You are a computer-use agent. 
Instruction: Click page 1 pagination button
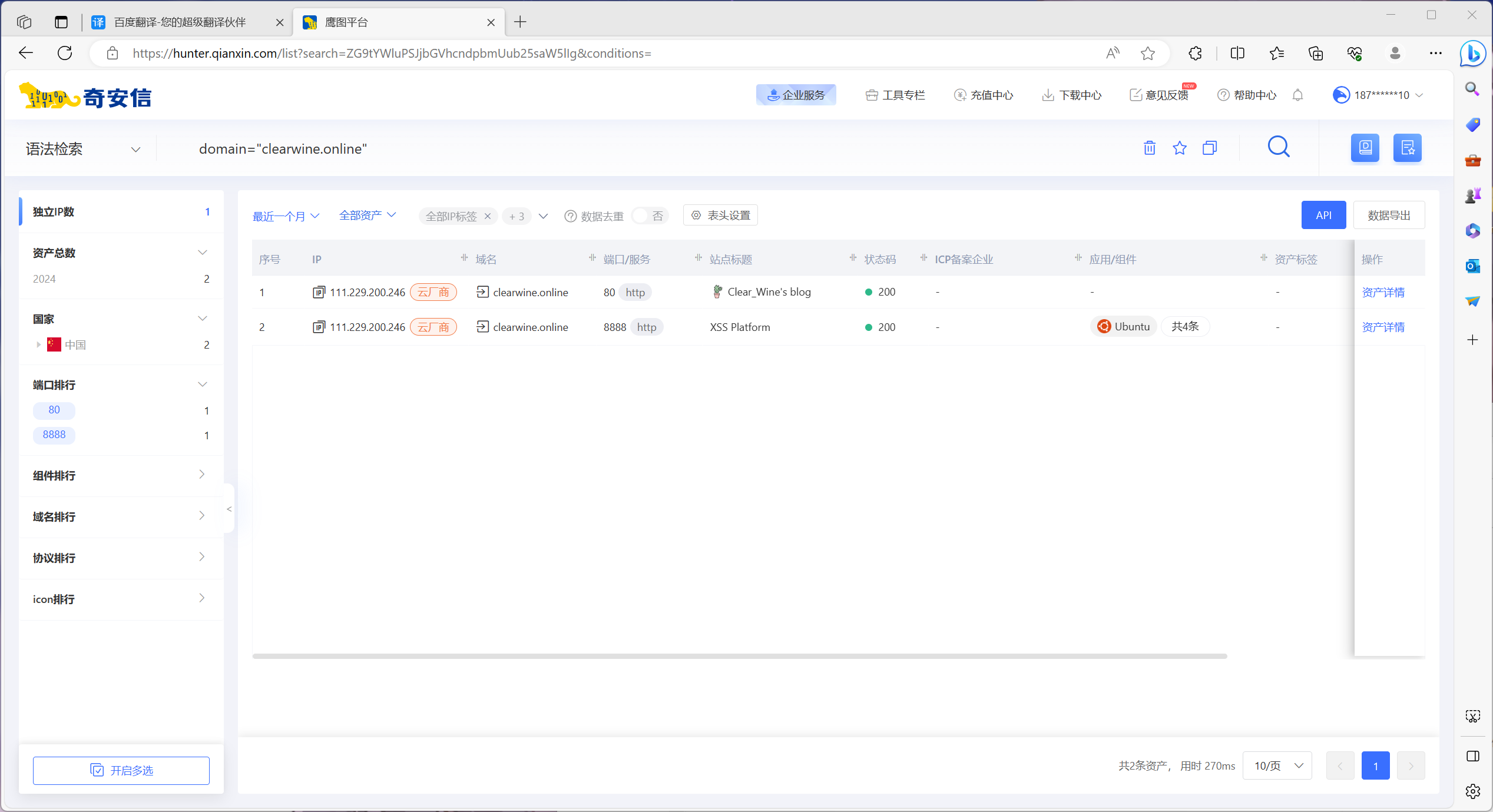[1375, 765]
